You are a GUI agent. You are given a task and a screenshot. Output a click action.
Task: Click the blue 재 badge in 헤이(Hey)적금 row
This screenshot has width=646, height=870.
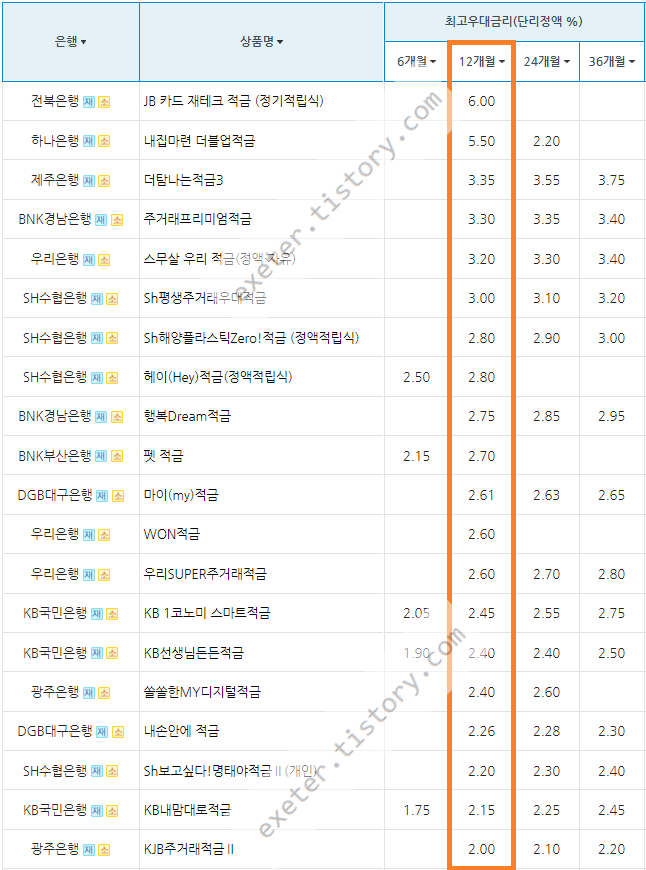pyautogui.click(x=97, y=378)
